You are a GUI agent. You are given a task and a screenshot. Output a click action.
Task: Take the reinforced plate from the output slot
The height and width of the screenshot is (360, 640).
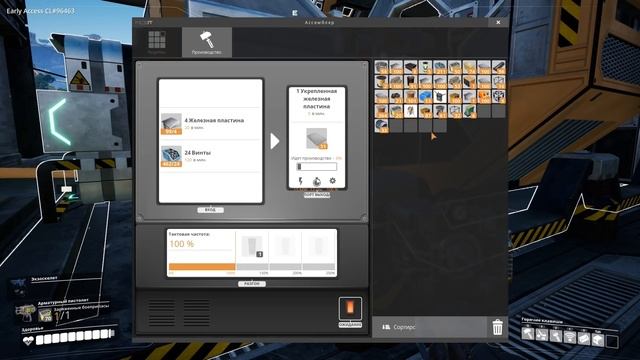(x=317, y=138)
